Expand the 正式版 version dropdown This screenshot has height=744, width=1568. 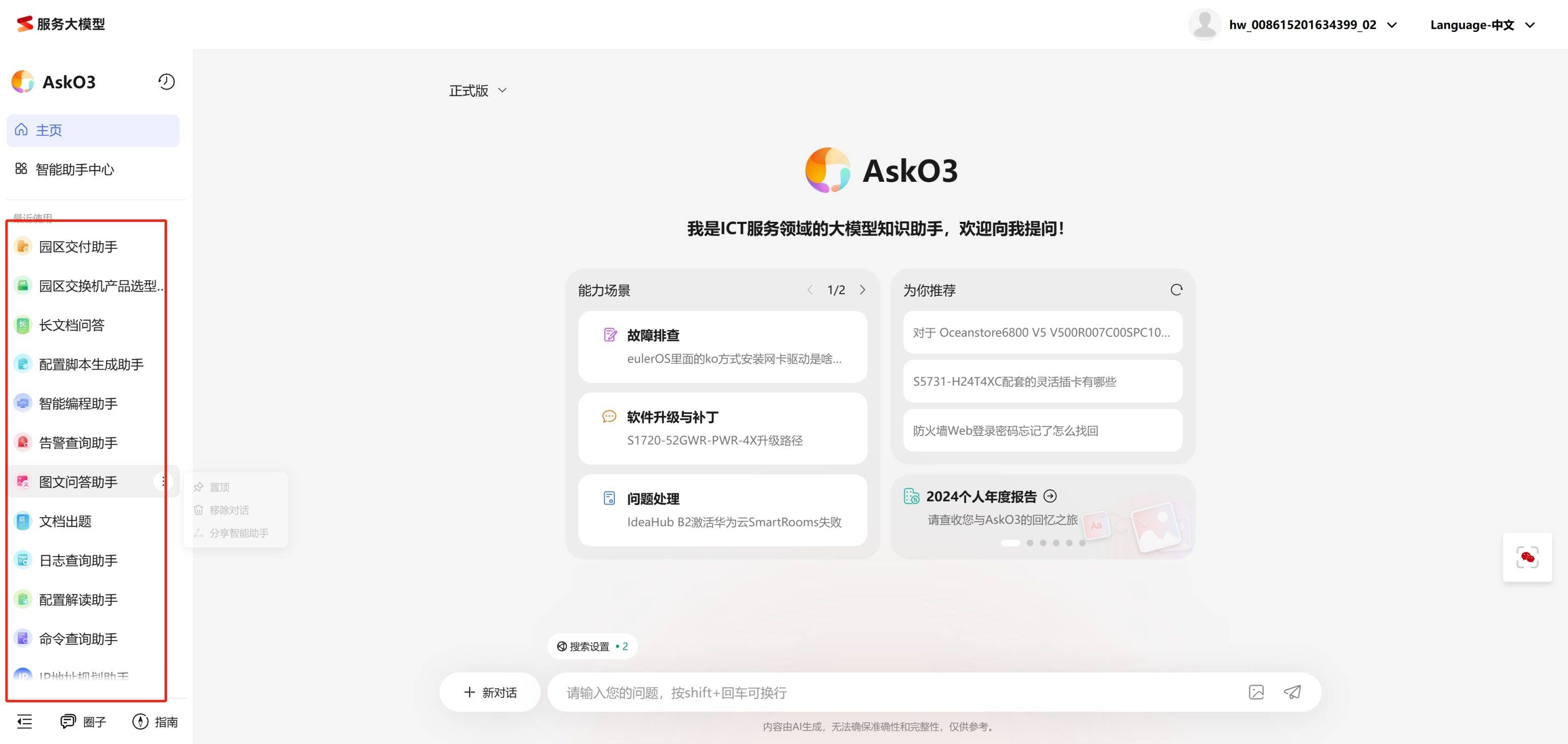click(x=478, y=91)
